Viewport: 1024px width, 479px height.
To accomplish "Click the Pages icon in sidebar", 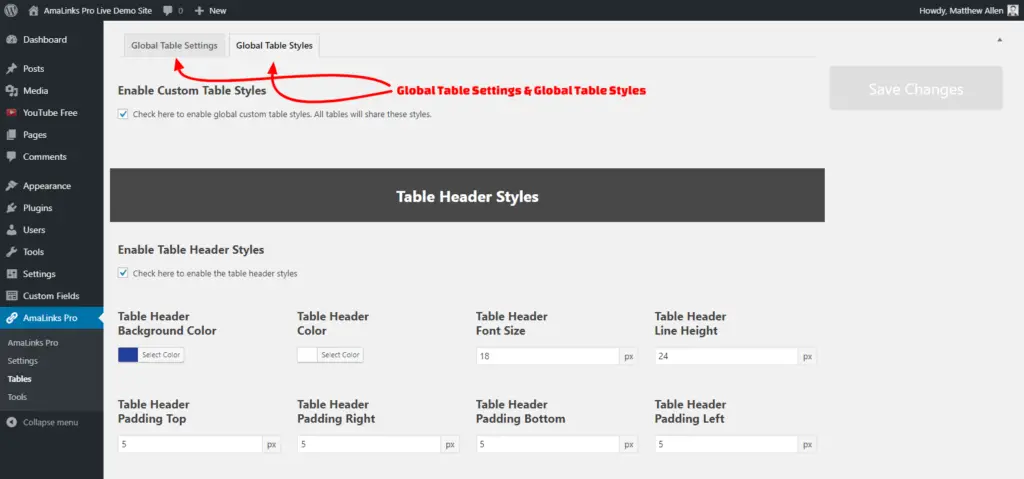I will 11,135.
